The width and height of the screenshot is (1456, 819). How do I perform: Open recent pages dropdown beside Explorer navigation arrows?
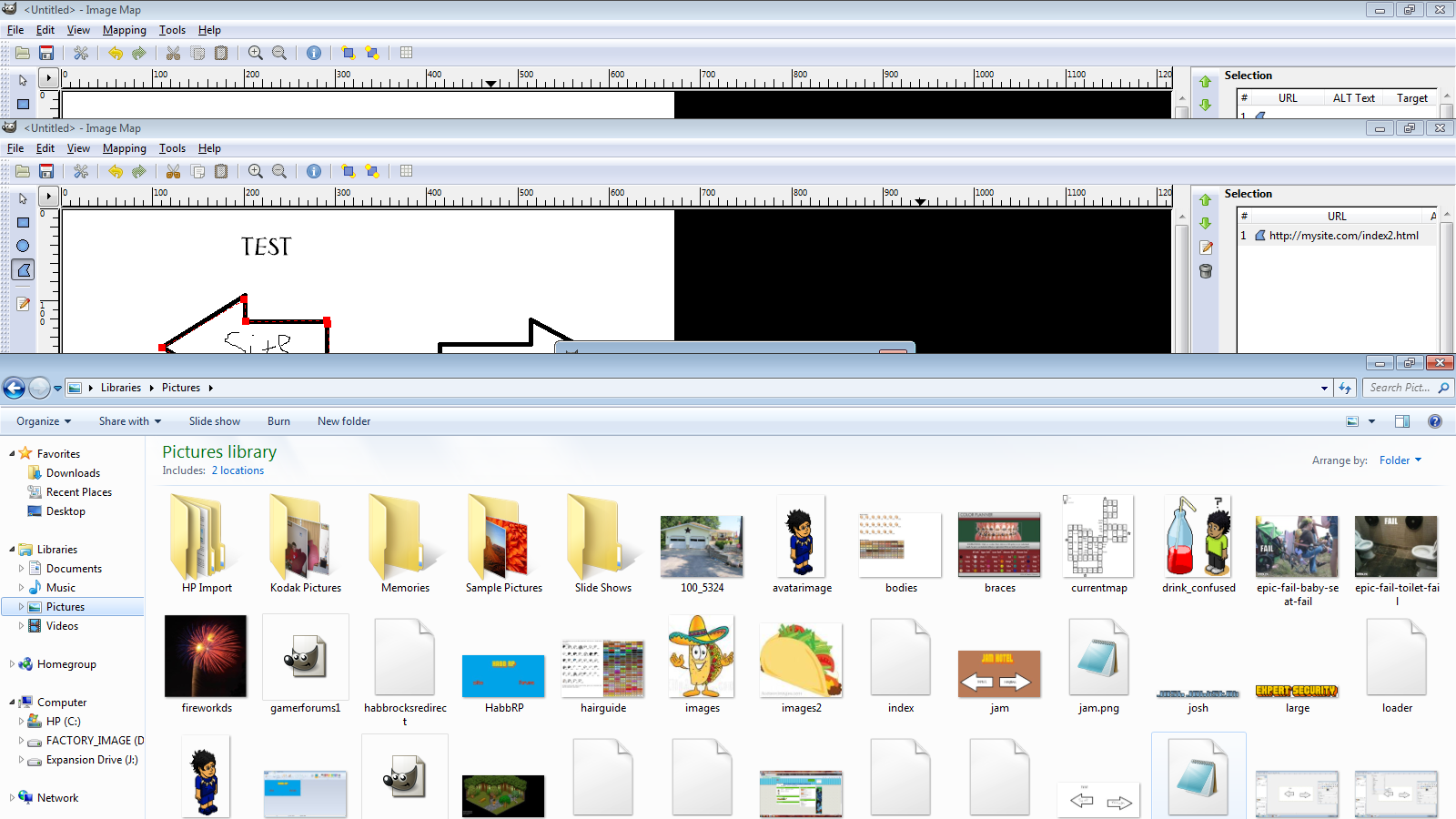click(57, 389)
